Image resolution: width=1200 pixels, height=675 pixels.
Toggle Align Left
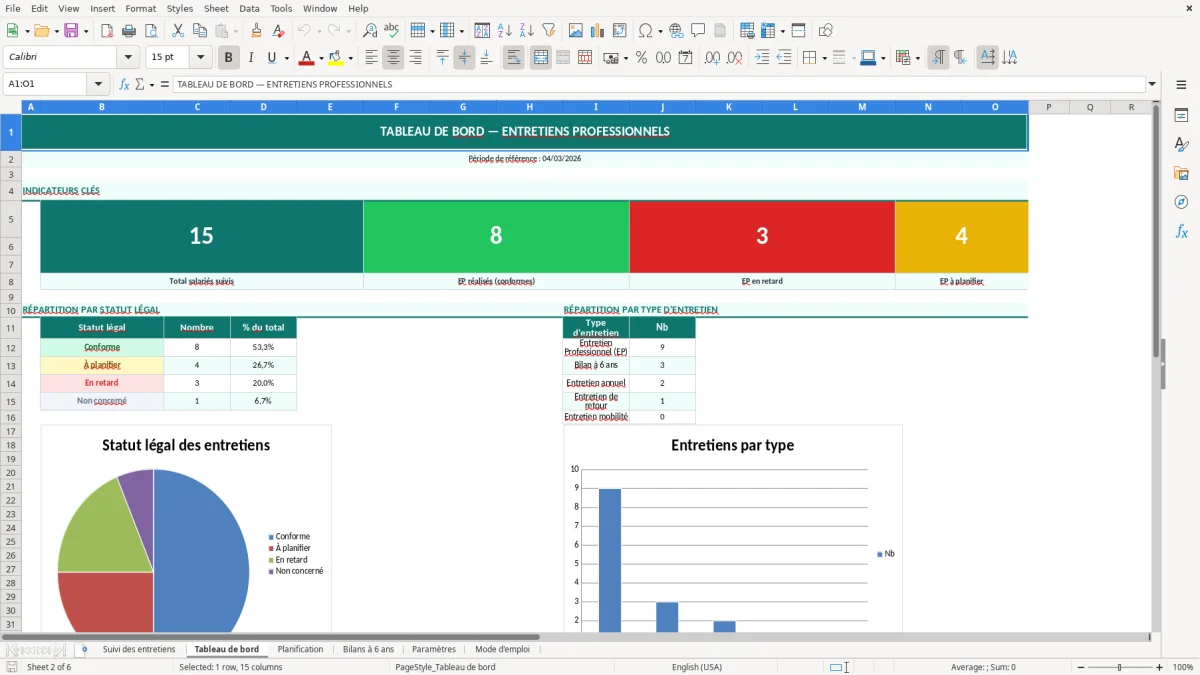click(371, 58)
